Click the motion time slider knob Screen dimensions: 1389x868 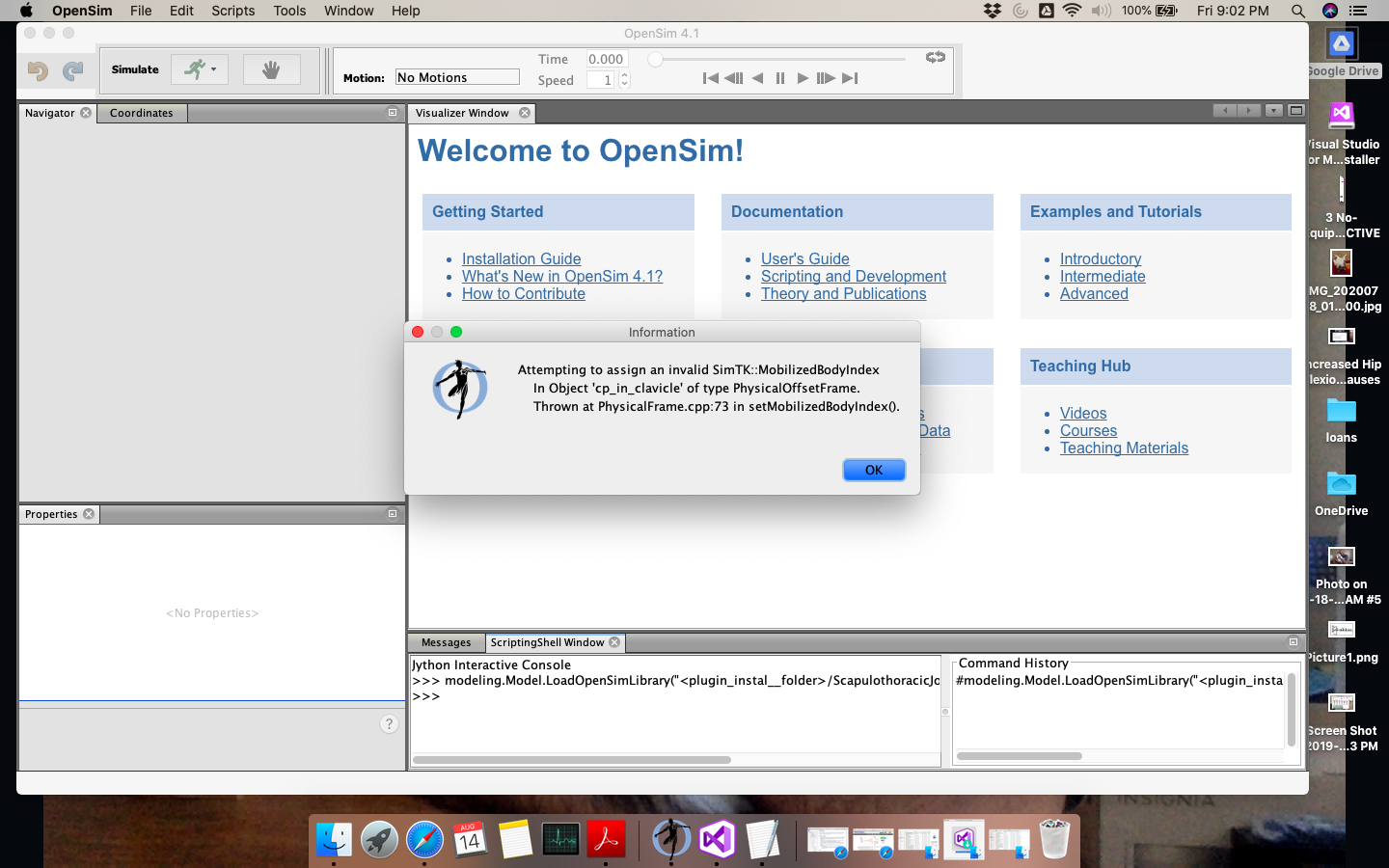pyautogui.click(x=655, y=60)
